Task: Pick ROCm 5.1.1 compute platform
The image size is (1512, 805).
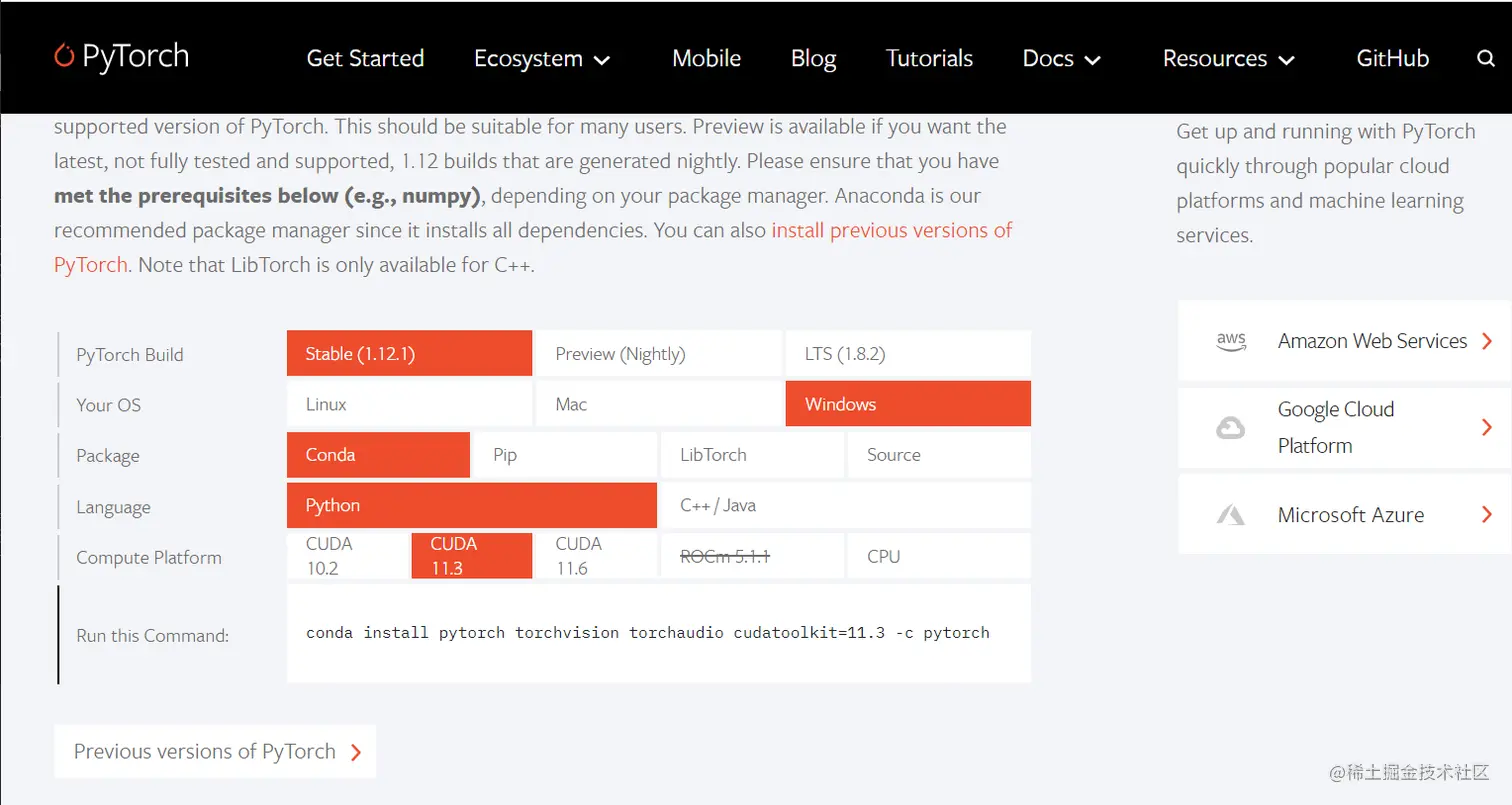Action: pyautogui.click(x=752, y=556)
